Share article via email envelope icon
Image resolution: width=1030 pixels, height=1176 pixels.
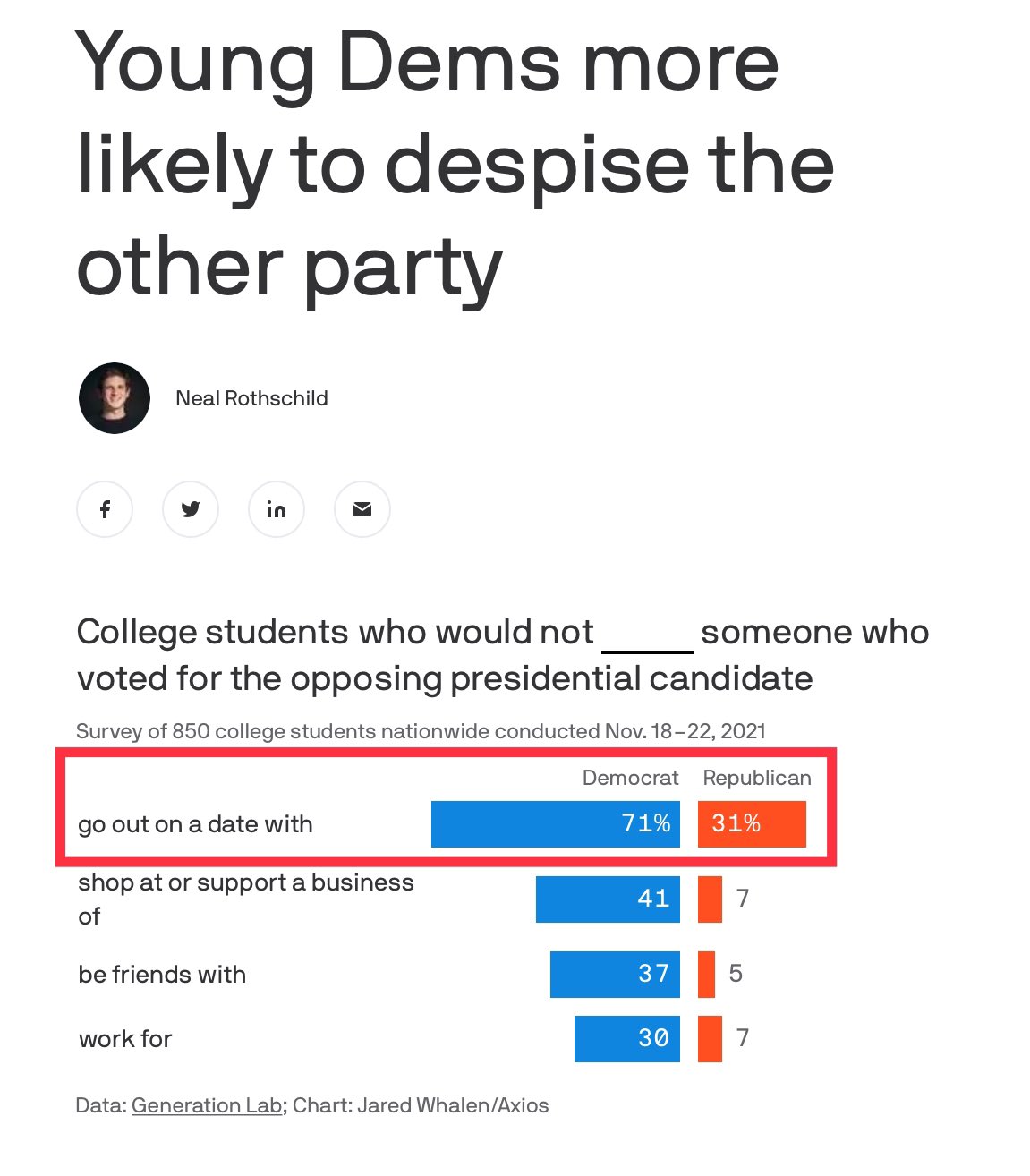(x=362, y=509)
